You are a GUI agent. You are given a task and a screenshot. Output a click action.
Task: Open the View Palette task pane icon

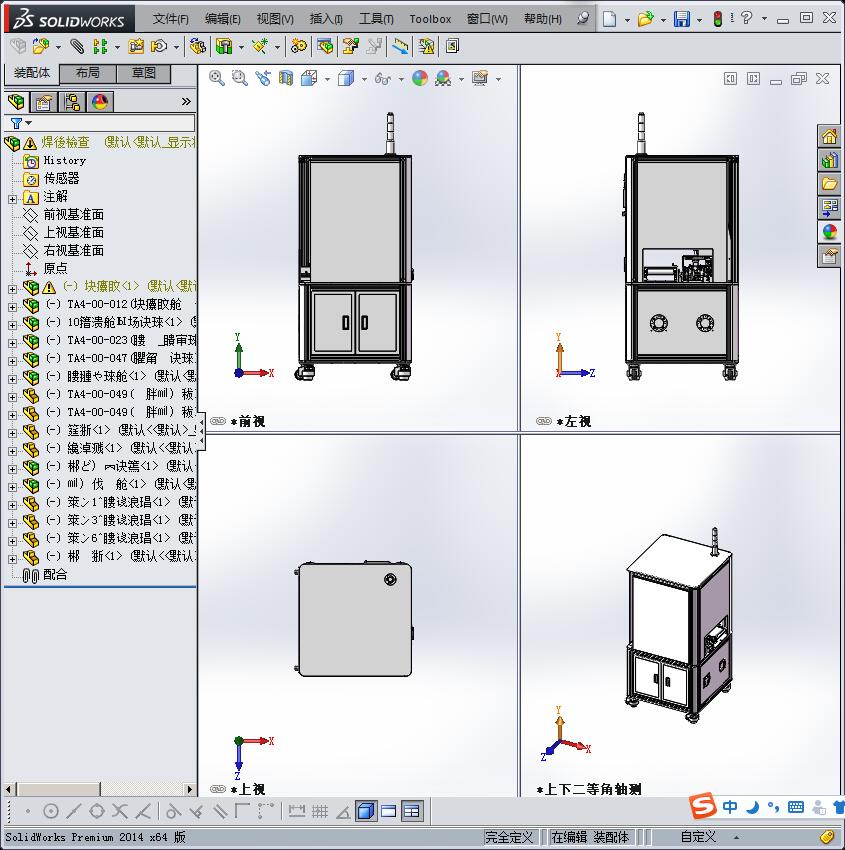point(829,208)
